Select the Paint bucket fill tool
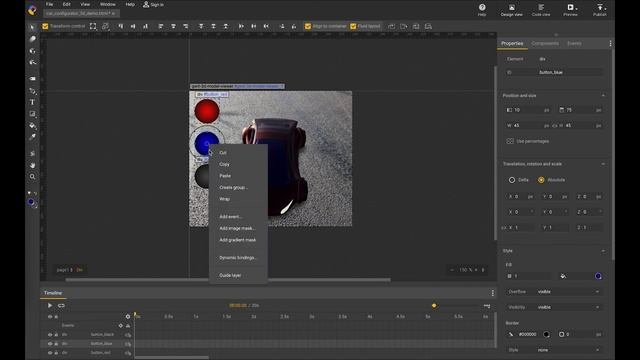640x360 pixels. coord(32,126)
